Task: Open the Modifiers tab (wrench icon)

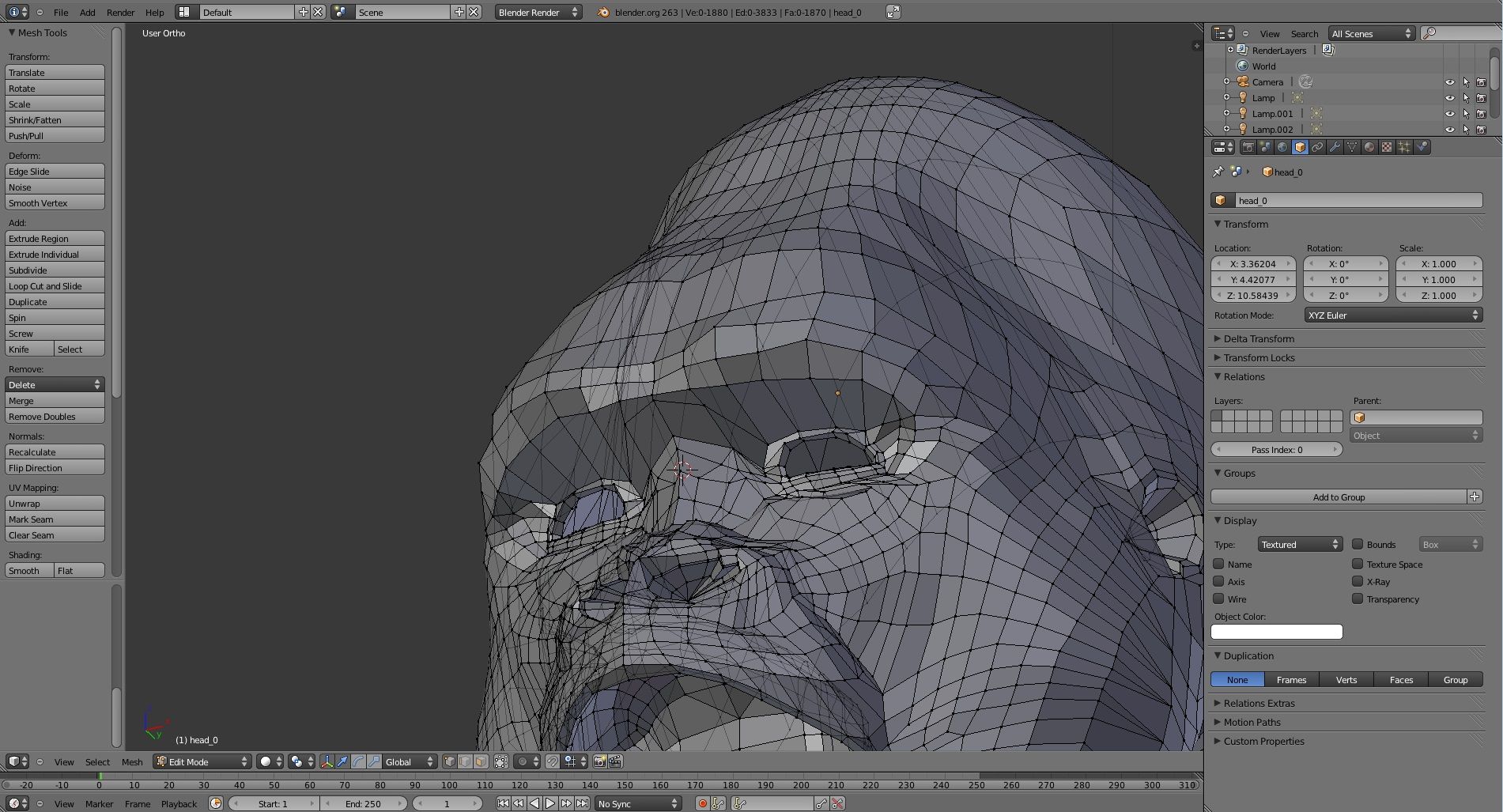Action: click(1335, 147)
